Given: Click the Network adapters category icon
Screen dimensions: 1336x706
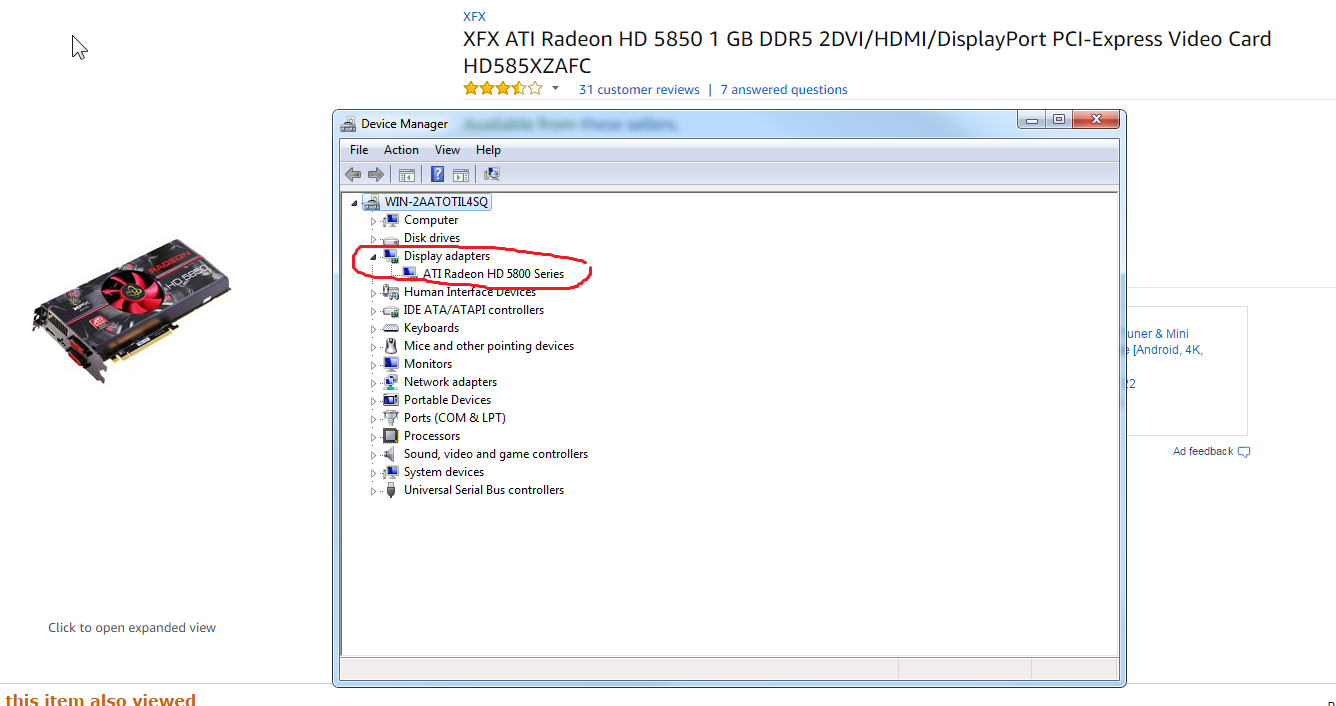Looking at the screenshot, I should (391, 382).
